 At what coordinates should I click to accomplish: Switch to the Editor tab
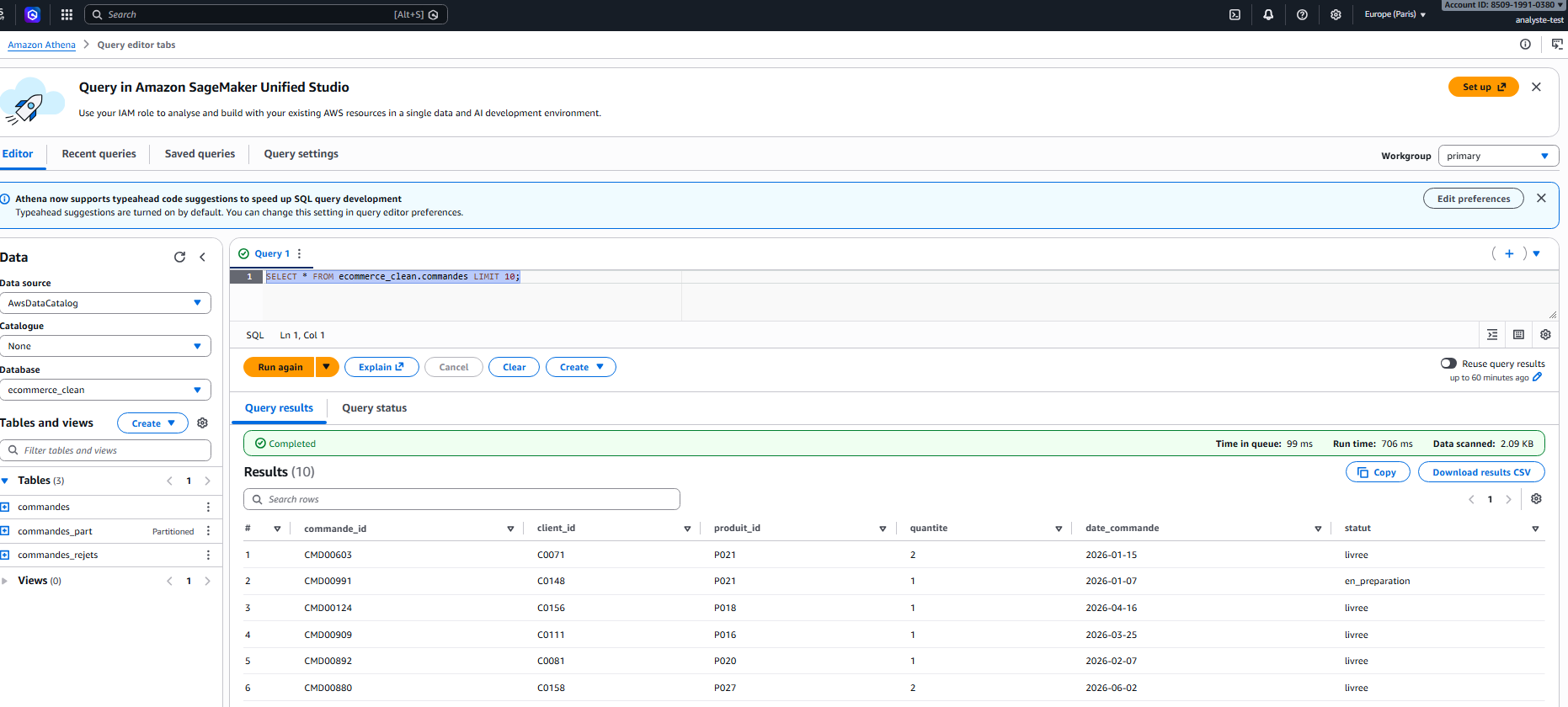(18, 154)
